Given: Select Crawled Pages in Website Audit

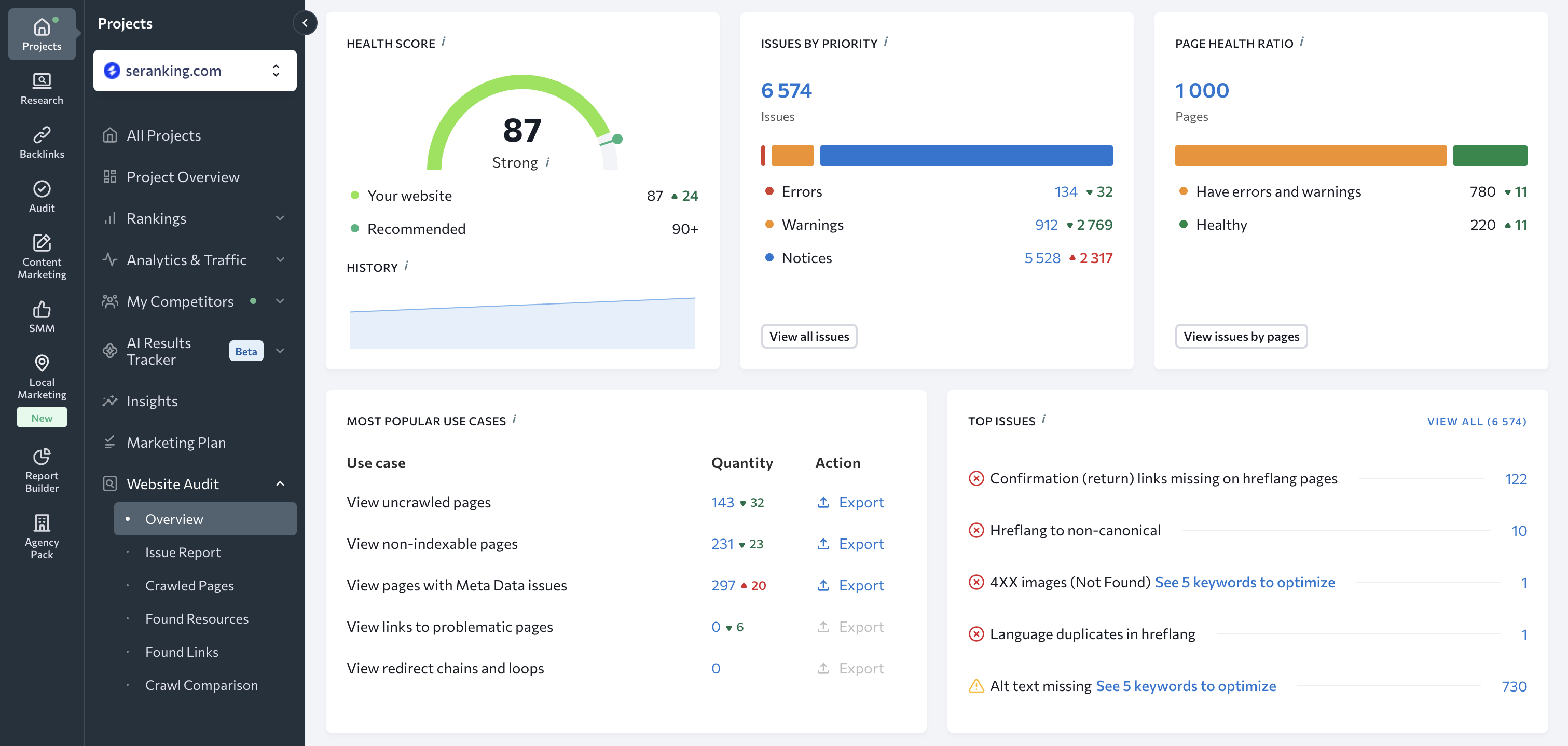Looking at the screenshot, I should 189,585.
